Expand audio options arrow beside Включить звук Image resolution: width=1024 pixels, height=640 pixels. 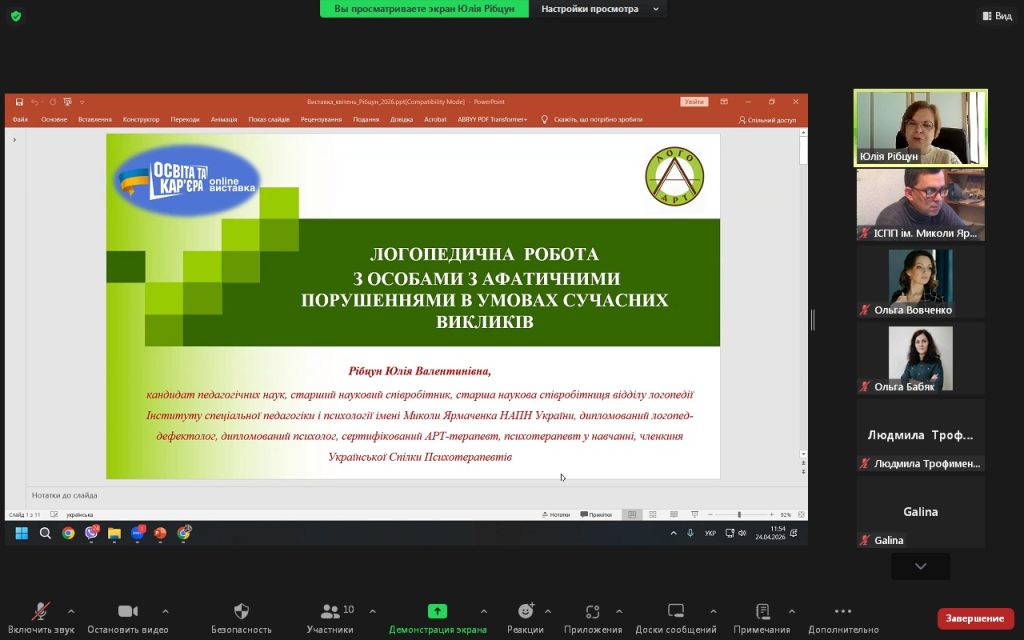71,611
